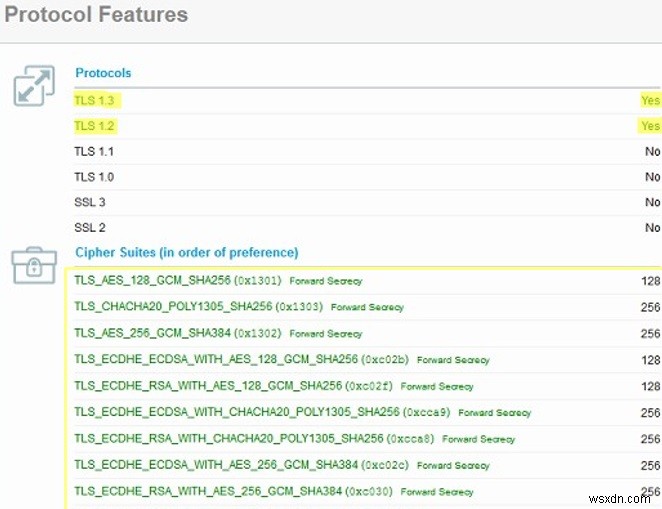Click the SSL 2 protocol entry
This screenshot has height=509, width=662.
click(90, 228)
